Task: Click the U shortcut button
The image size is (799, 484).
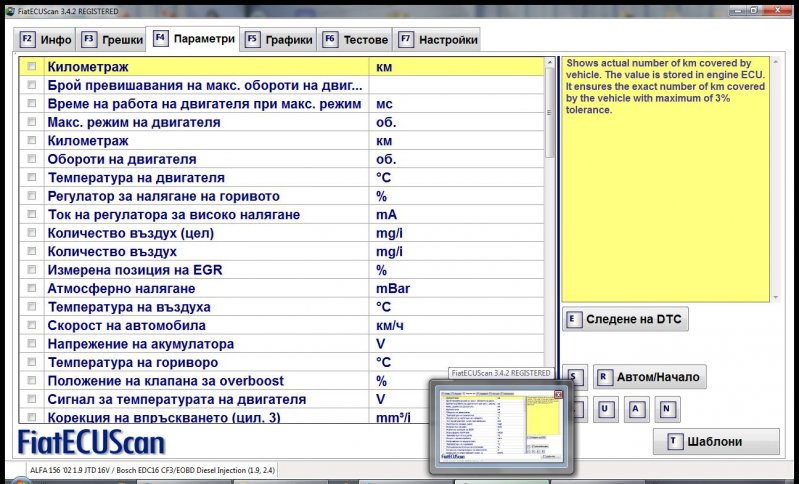Action: 607,409
